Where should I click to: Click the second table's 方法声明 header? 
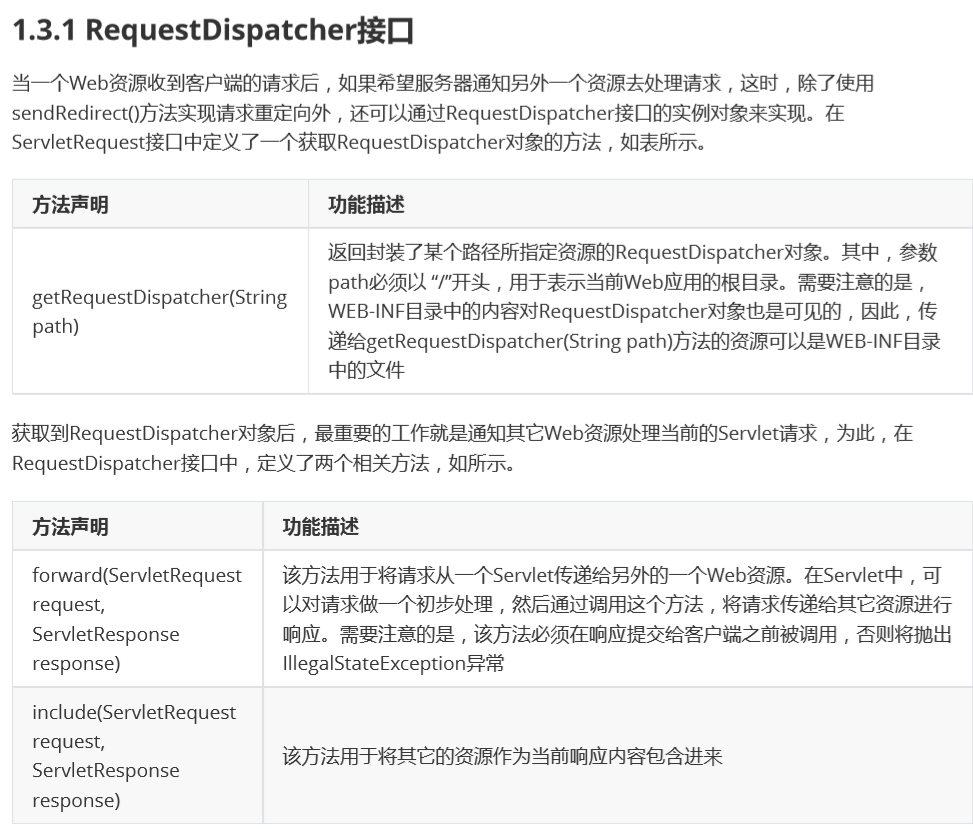click(x=137, y=526)
